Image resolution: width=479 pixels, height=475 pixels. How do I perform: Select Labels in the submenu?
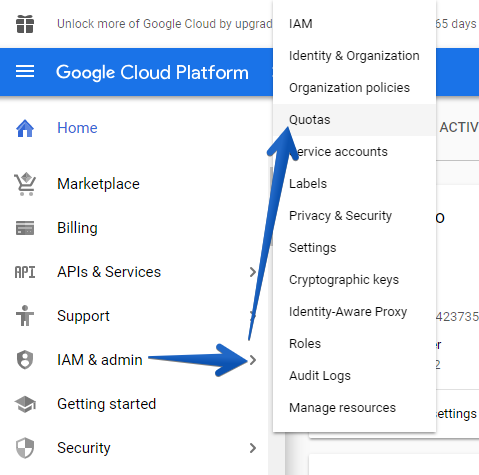coord(354,184)
